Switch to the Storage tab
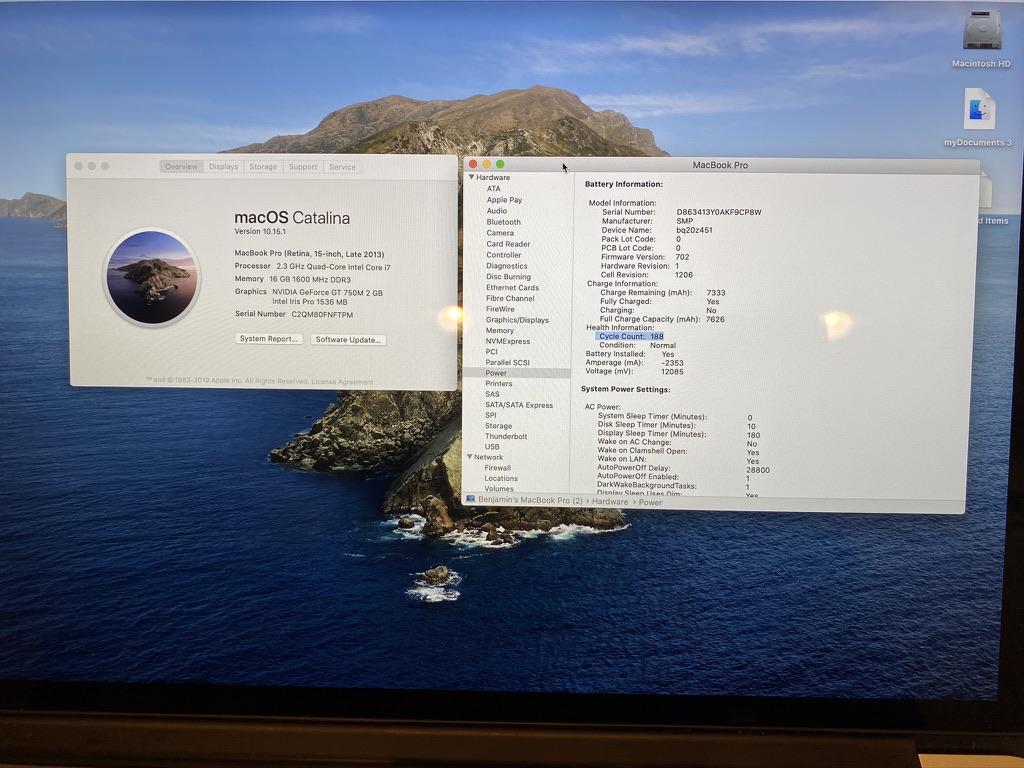 [x=263, y=167]
